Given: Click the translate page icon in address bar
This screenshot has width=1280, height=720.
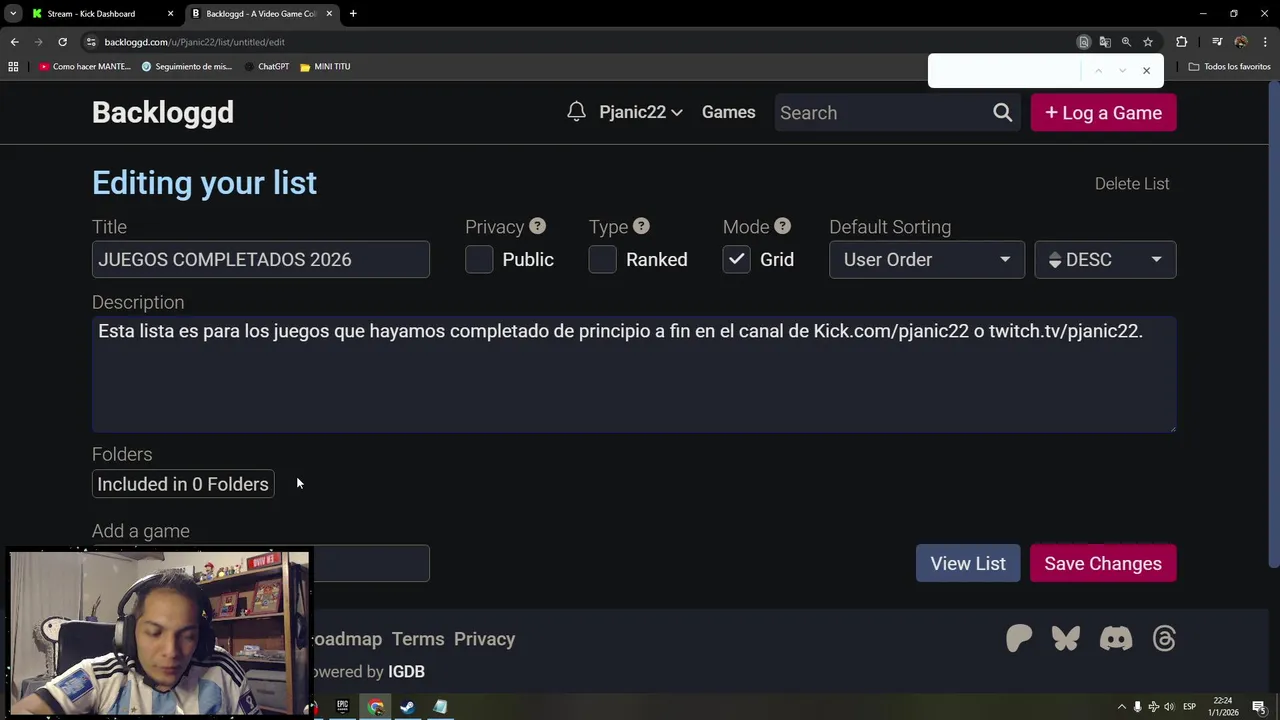Looking at the screenshot, I should pyautogui.click(x=1105, y=42).
